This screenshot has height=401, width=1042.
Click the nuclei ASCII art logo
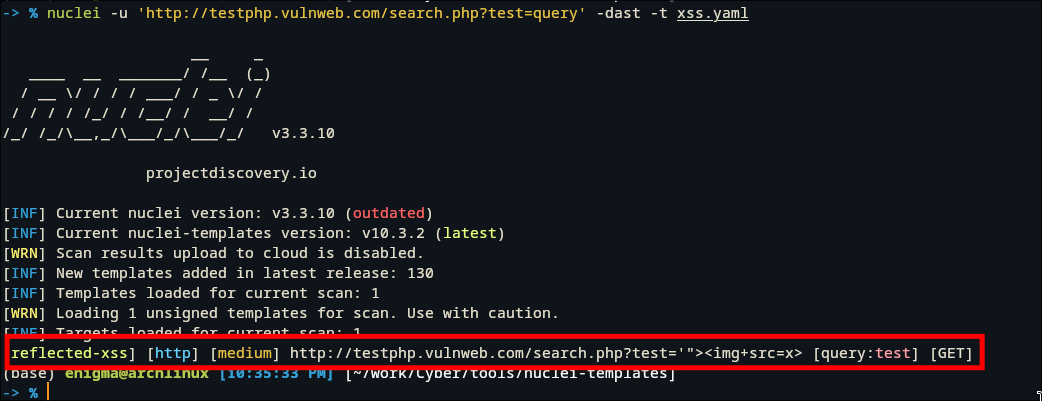click(133, 97)
